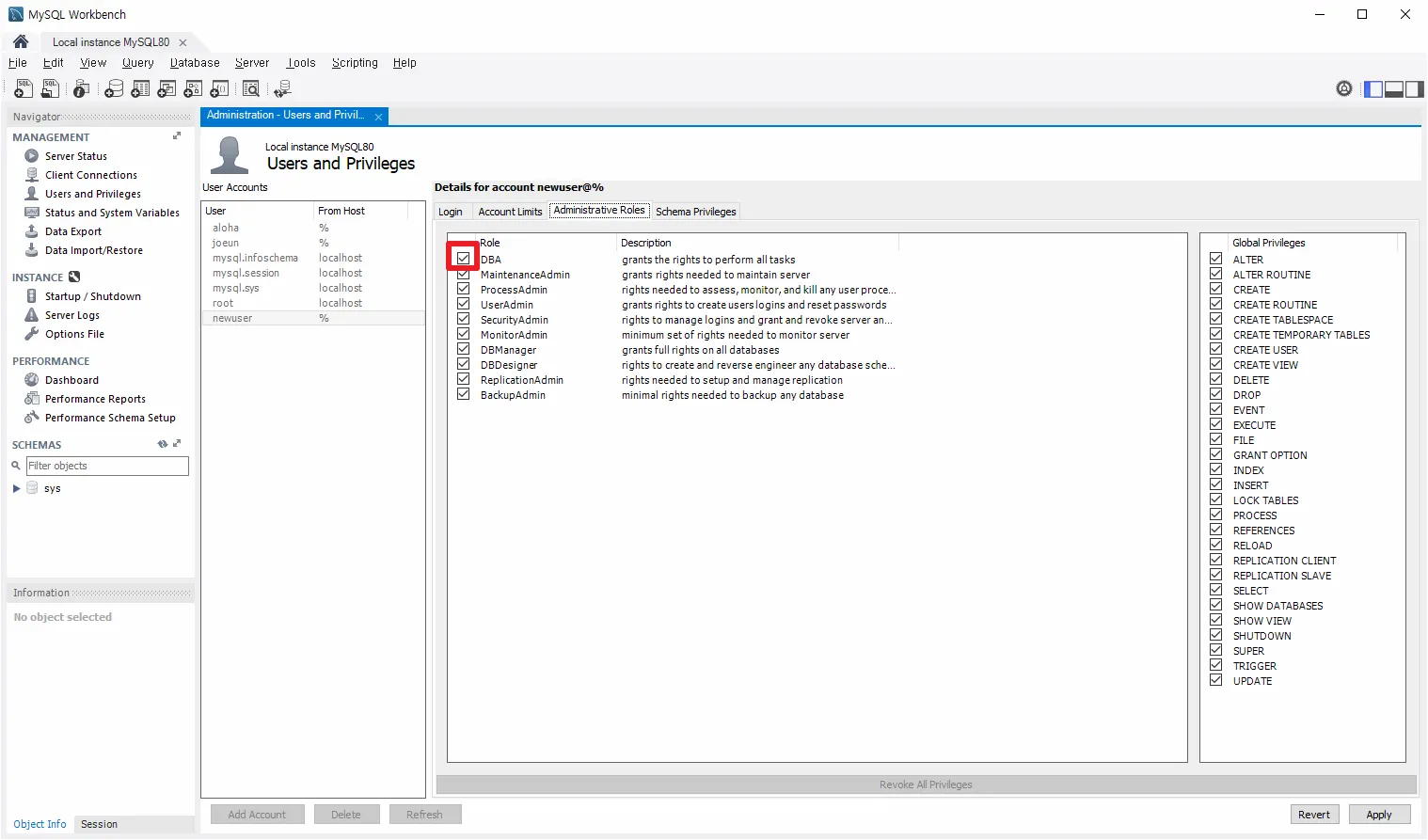The image size is (1428, 840).
Task: Click the Refresh accounts button
Action: [x=424, y=815]
